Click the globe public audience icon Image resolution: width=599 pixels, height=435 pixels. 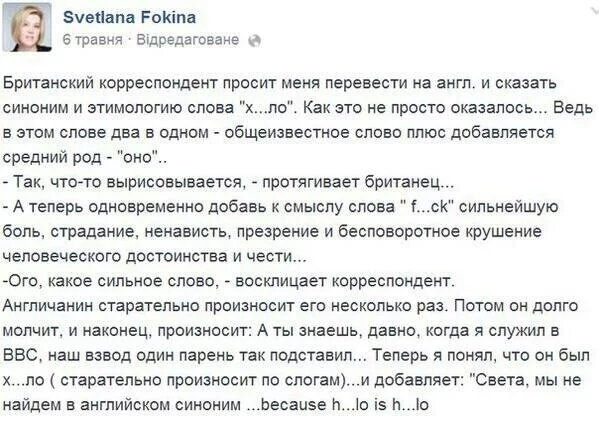point(254,41)
